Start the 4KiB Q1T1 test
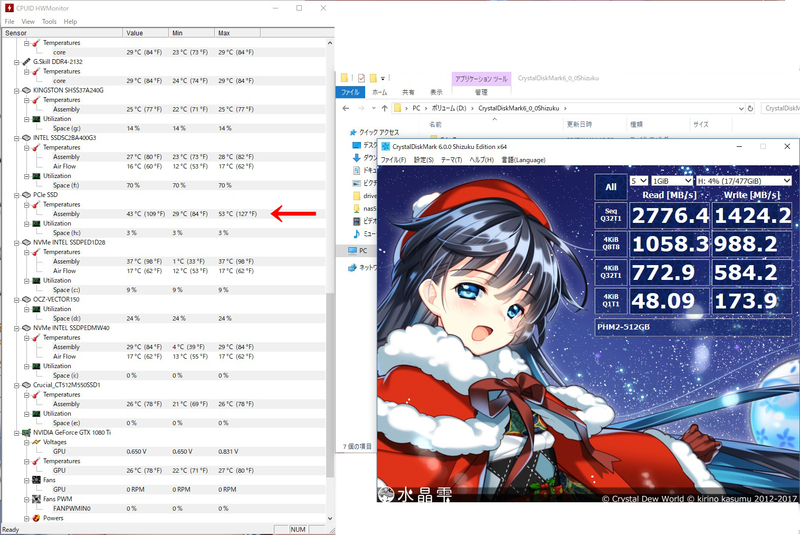This screenshot has height=535, width=800. [x=611, y=300]
